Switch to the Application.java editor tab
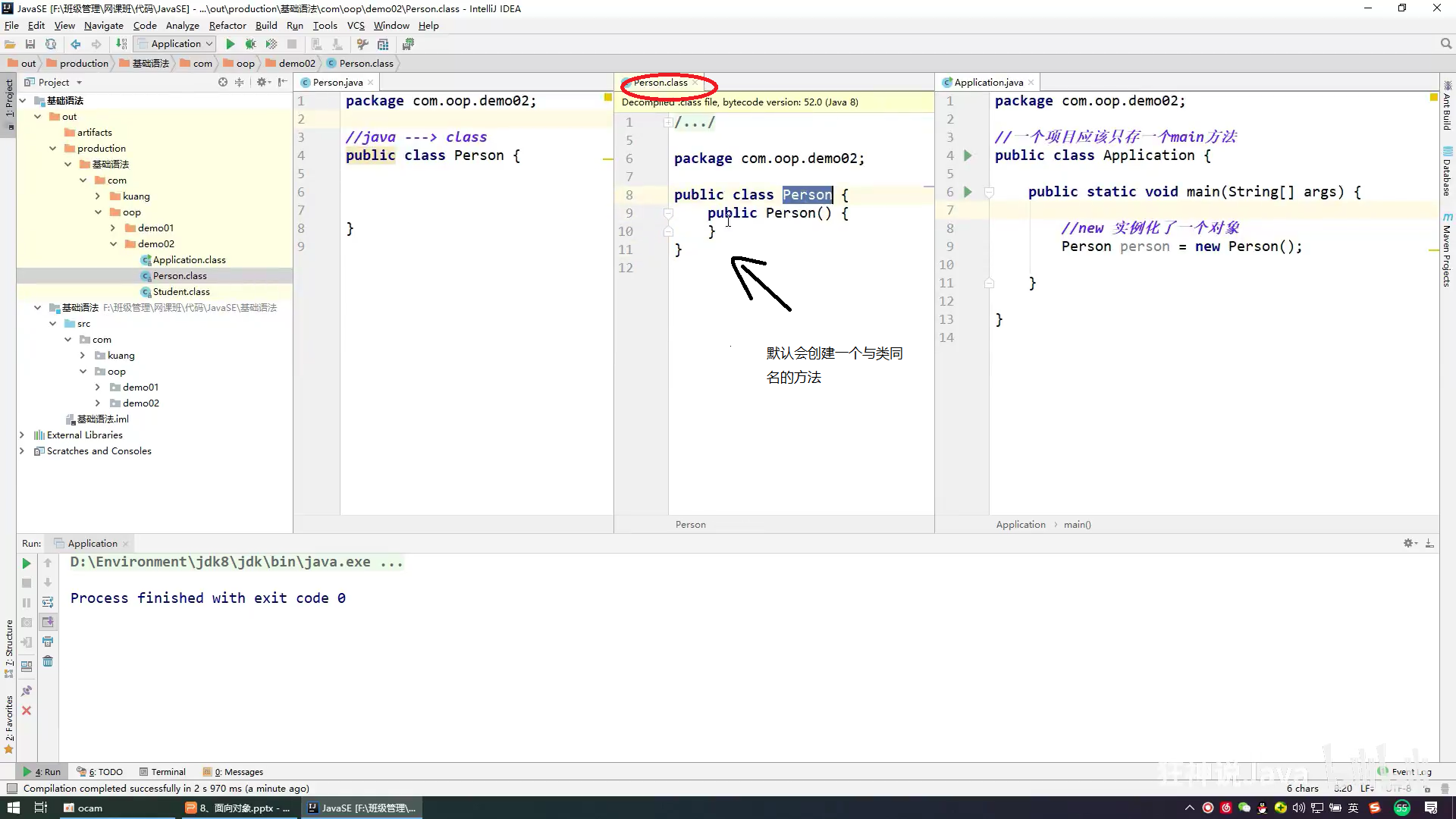 pos(988,82)
